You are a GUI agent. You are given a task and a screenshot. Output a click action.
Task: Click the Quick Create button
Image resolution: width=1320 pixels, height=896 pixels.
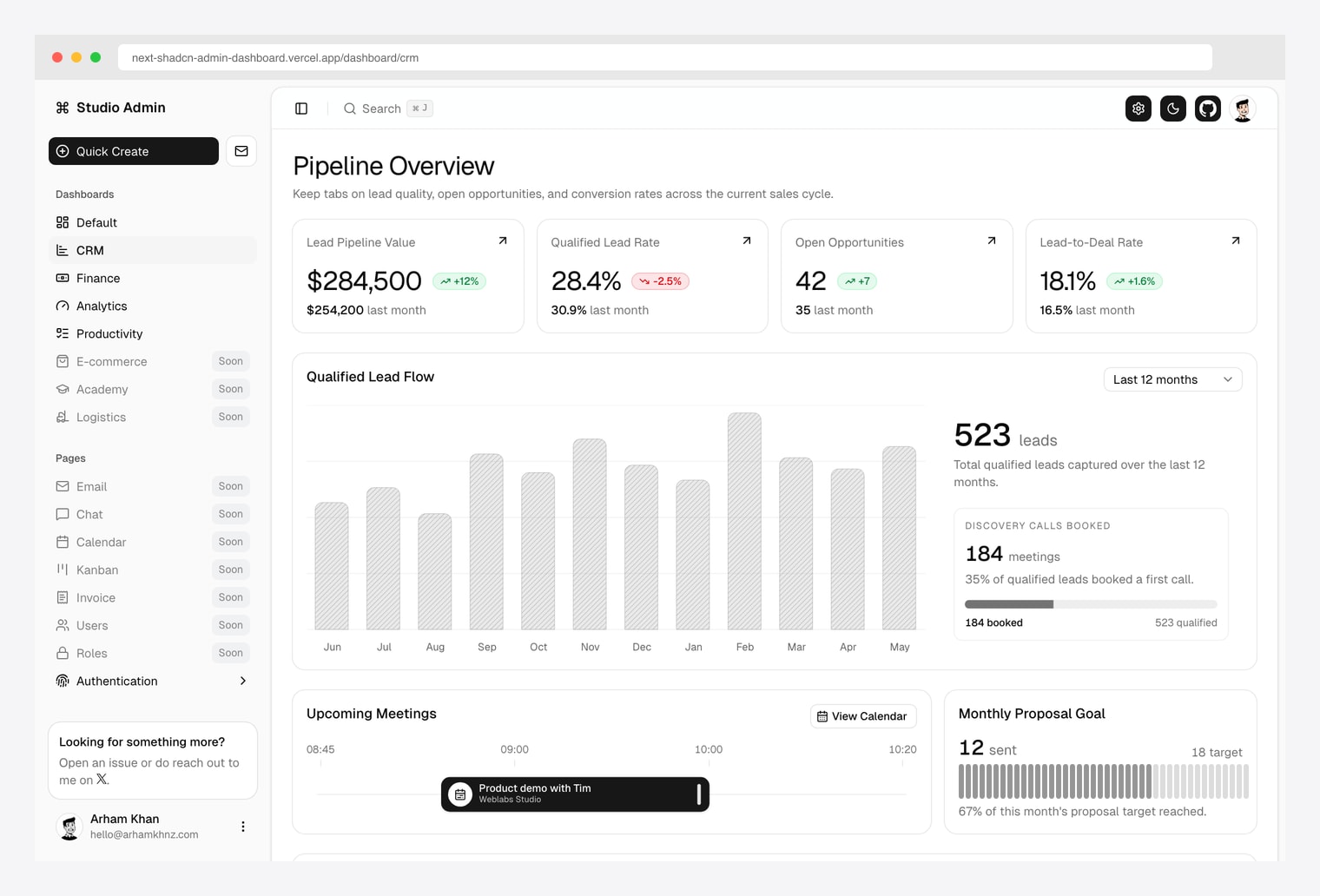click(134, 151)
